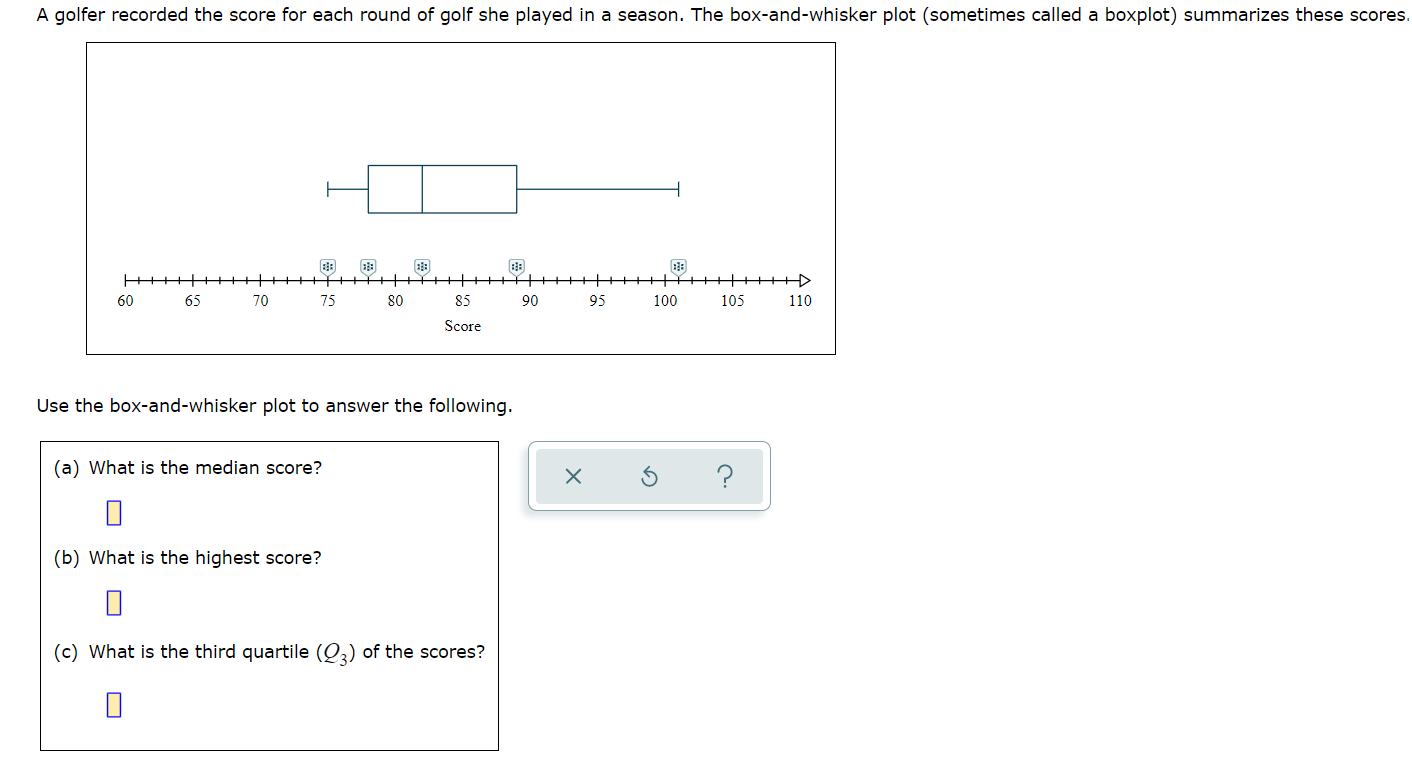Image resolution: width=1412 pixels, height=776 pixels.
Task: Select the pin marker above score 75
Action: [x=327, y=266]
